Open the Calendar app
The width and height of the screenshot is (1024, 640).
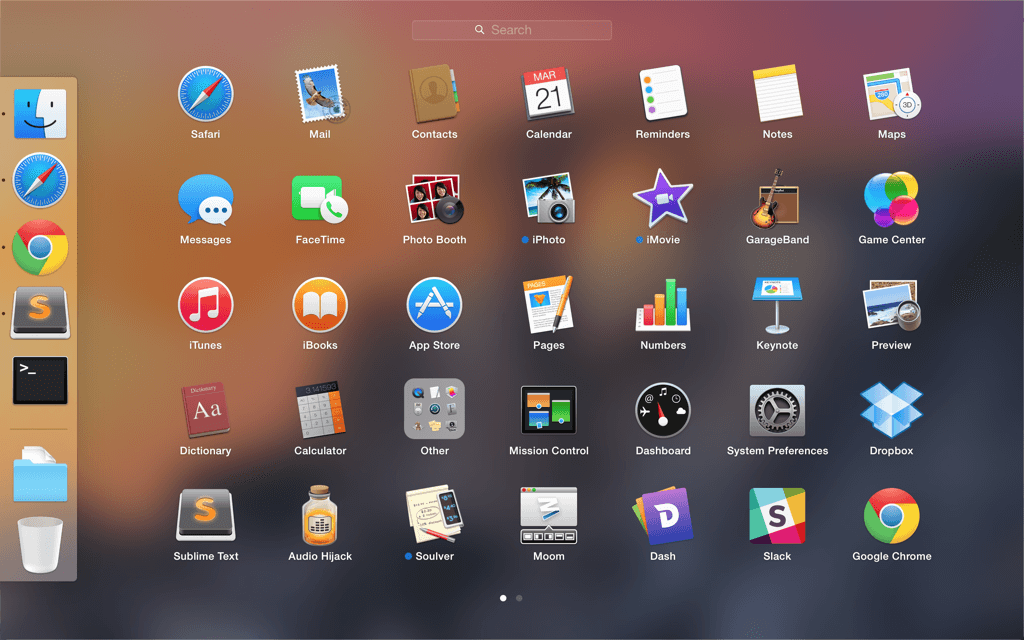pyautogui.click(x=549, y=94)
